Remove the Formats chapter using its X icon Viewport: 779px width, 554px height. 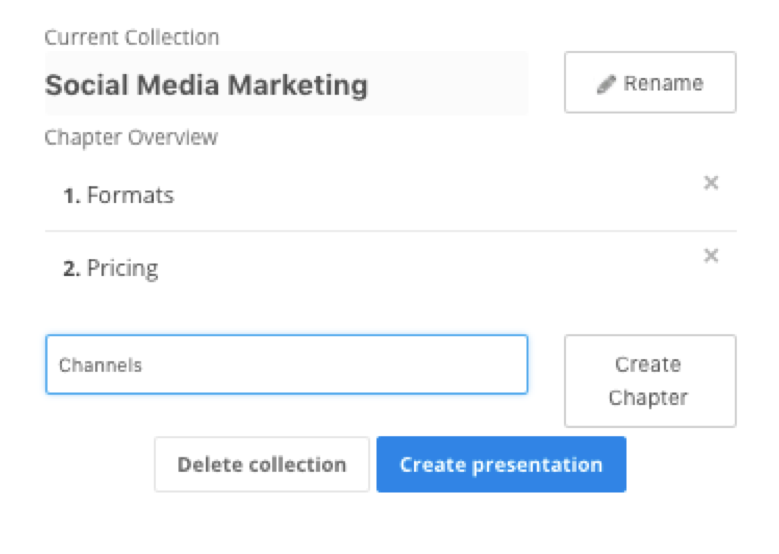click(711, 183)
